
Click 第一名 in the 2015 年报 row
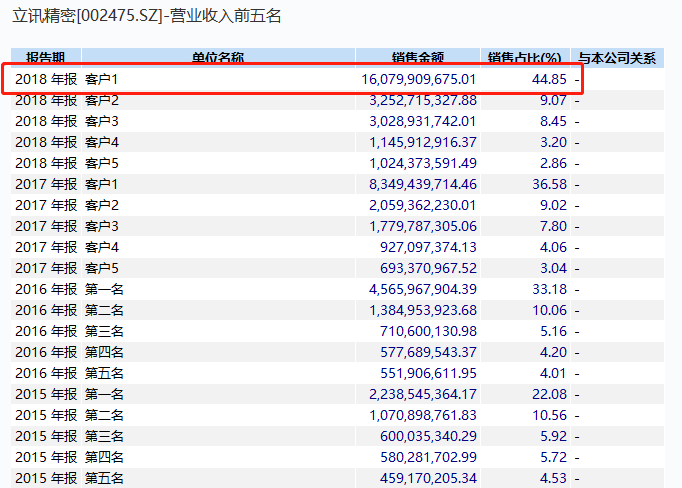tap(104, 394)
